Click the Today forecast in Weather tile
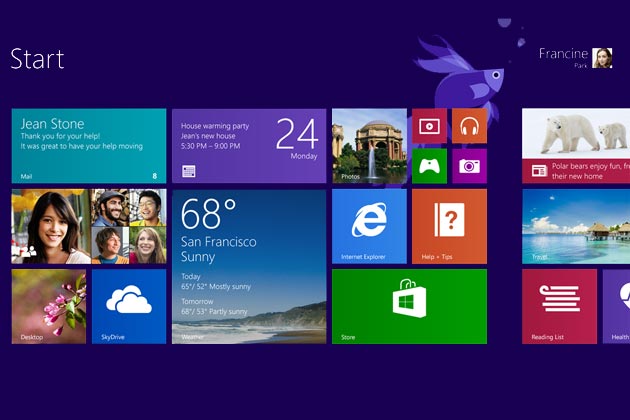630x420 pixels. pyautogui.click(x=215, y=281)
